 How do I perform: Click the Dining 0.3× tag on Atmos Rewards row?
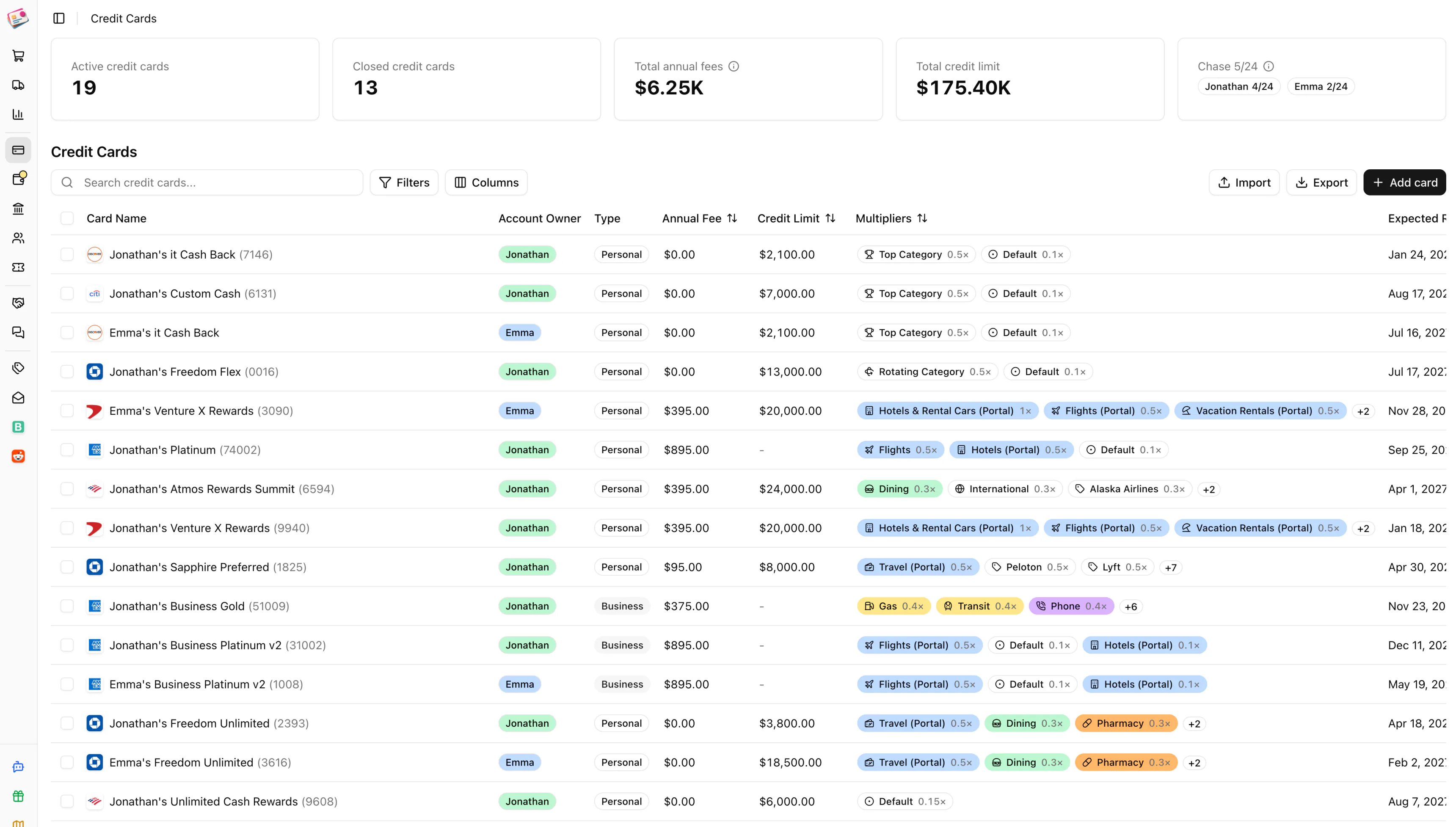coord(899,489)
